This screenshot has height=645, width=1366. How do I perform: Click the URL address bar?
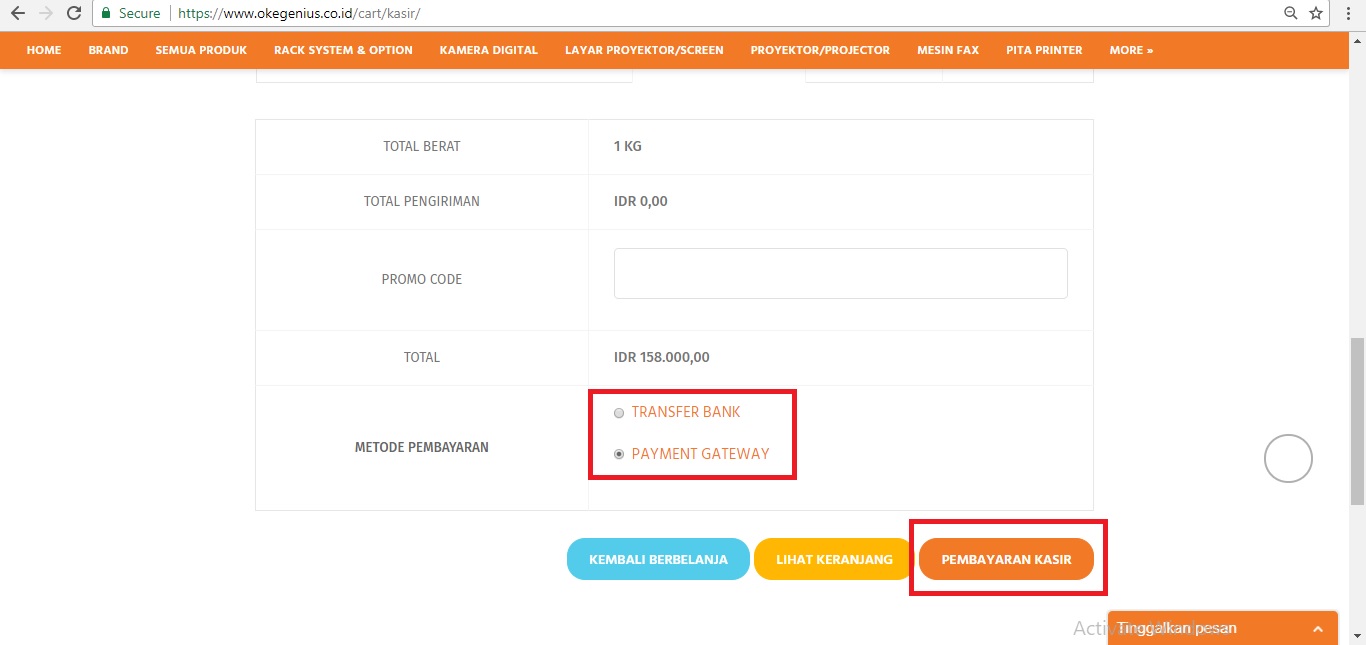point(700,14)
